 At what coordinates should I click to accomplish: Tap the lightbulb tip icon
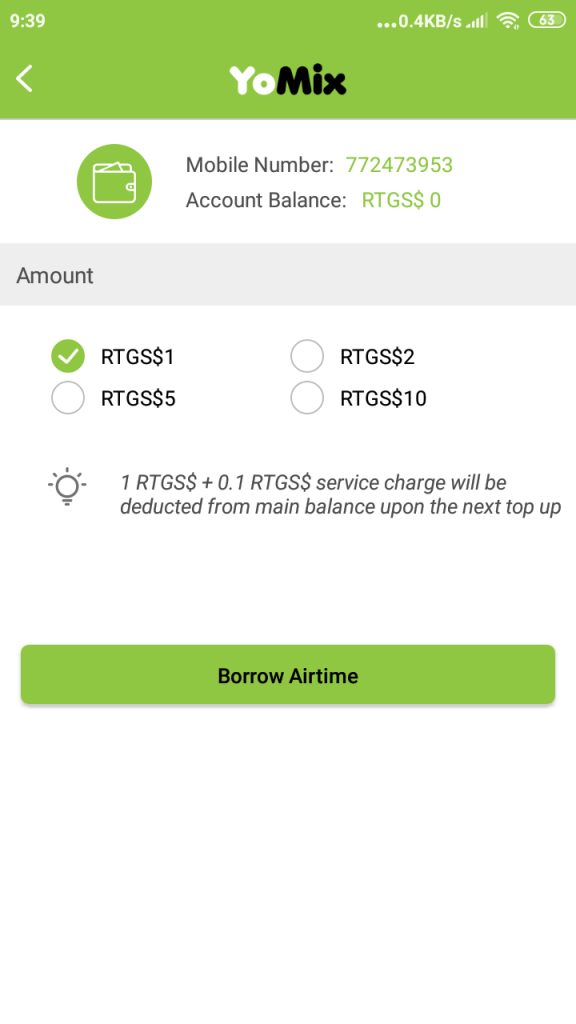point(67,487)
